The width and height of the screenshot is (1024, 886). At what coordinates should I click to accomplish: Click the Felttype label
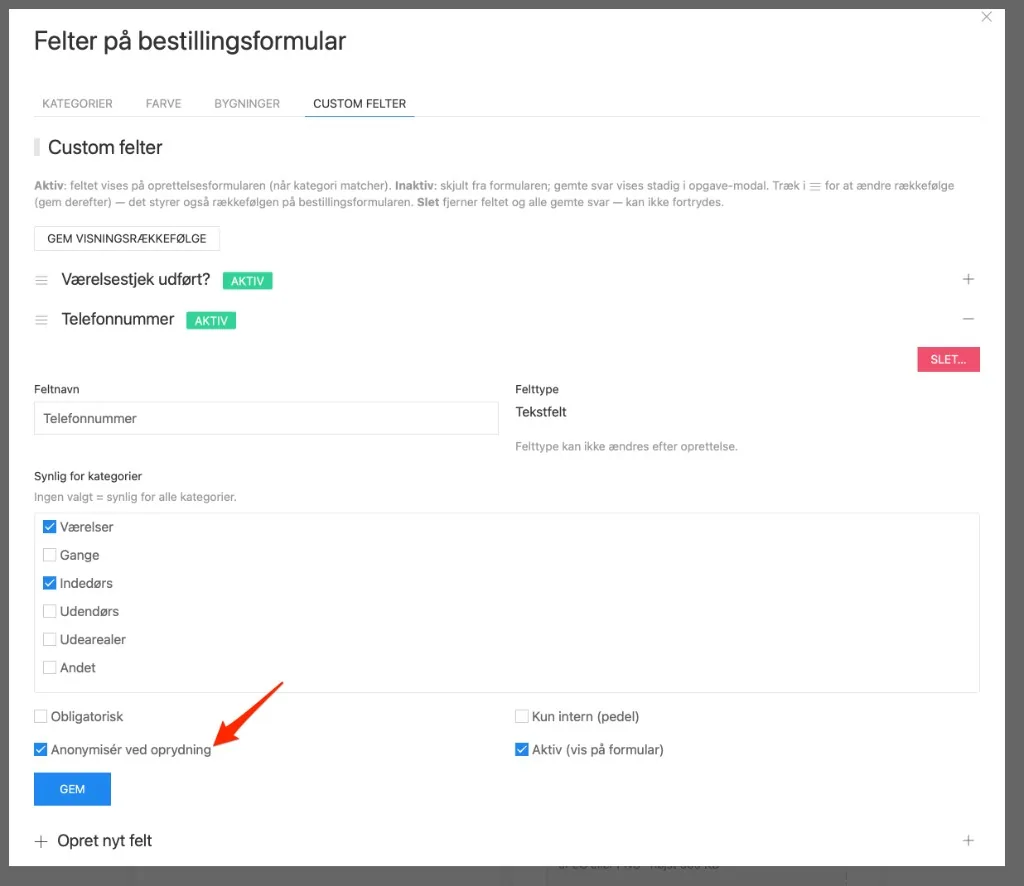click(x=537, y=389)
